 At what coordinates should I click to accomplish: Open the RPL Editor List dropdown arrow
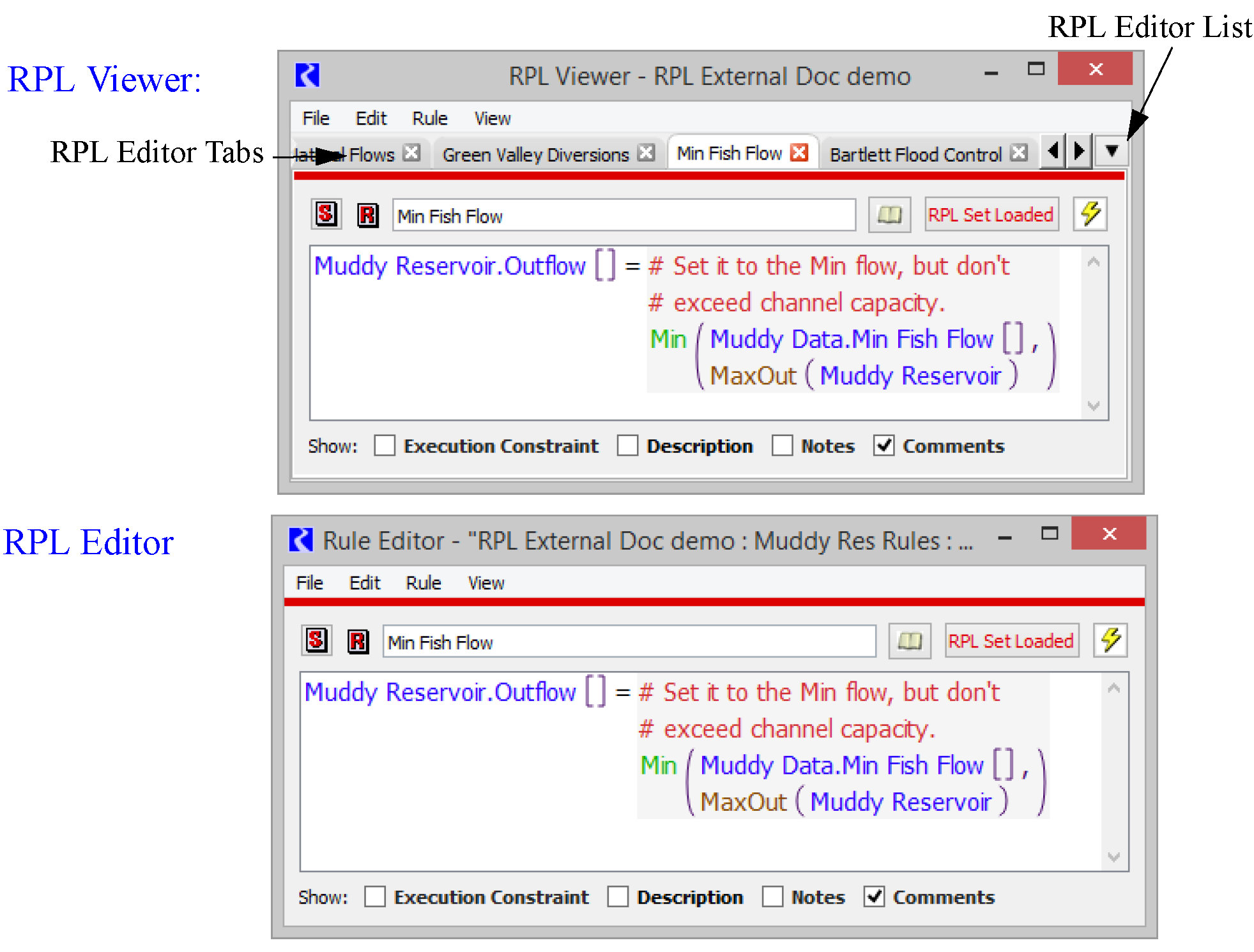(1112, 151)
